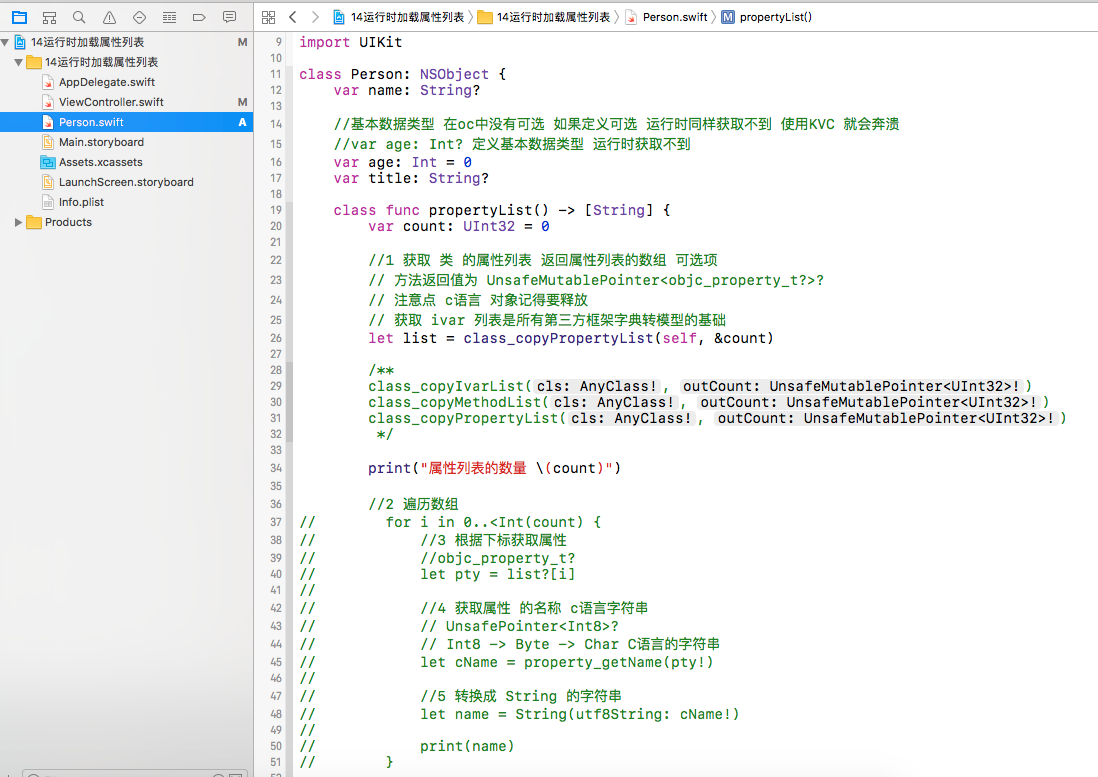The height and width of the screenshot is (777, 1098).
Task: Go forward with the right chevron
Action: pos(315,17)
